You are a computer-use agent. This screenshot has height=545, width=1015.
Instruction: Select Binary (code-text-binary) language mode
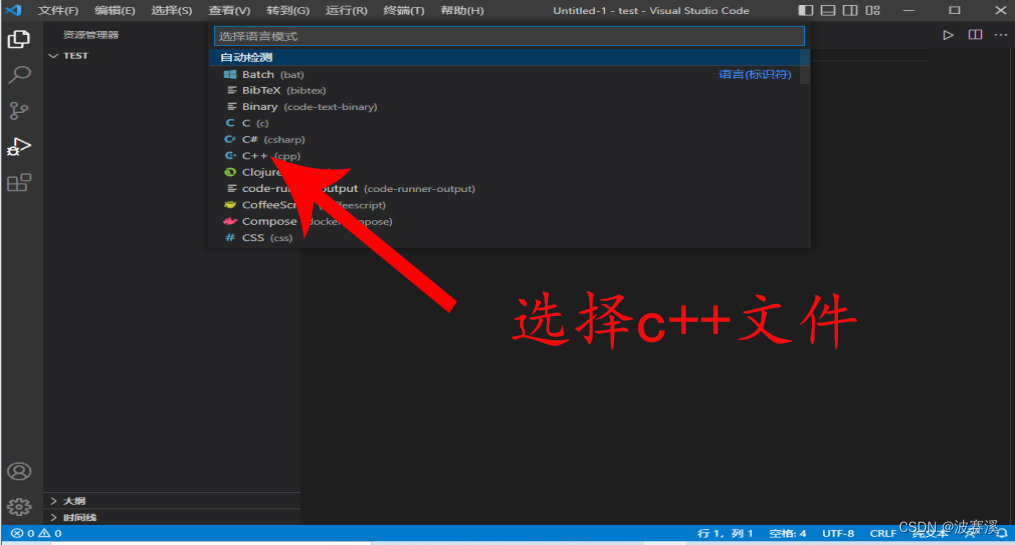click(509, 107)
